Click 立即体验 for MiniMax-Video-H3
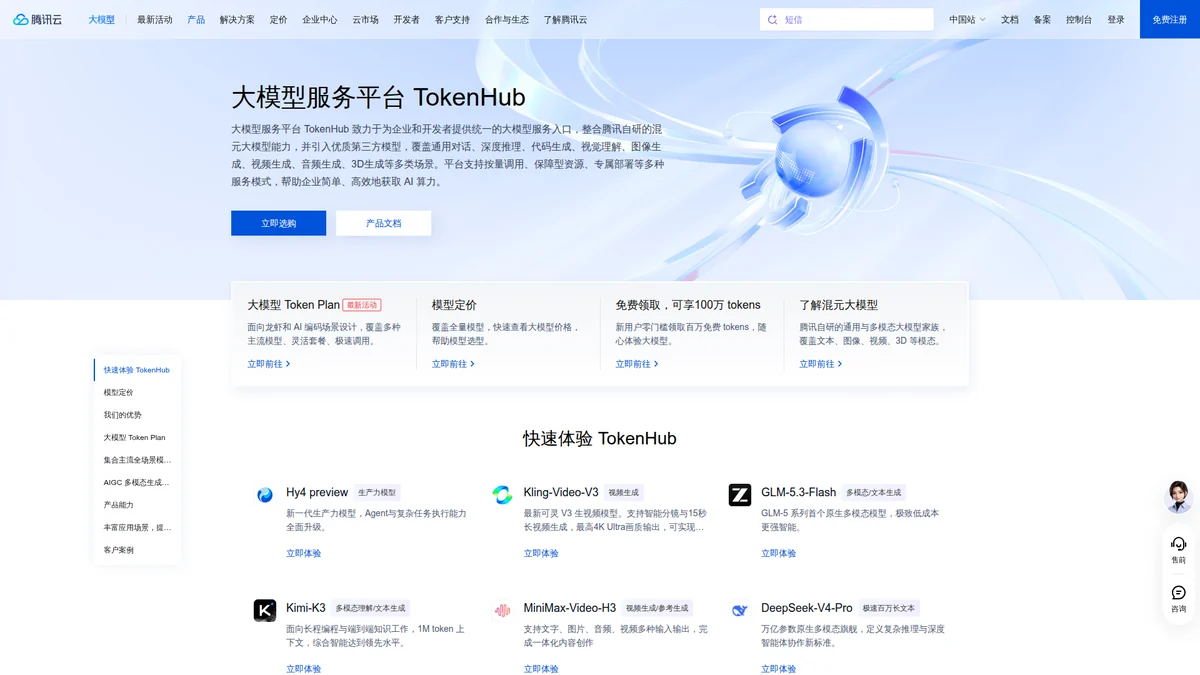The image size is (1200, 675). [541, 669]
